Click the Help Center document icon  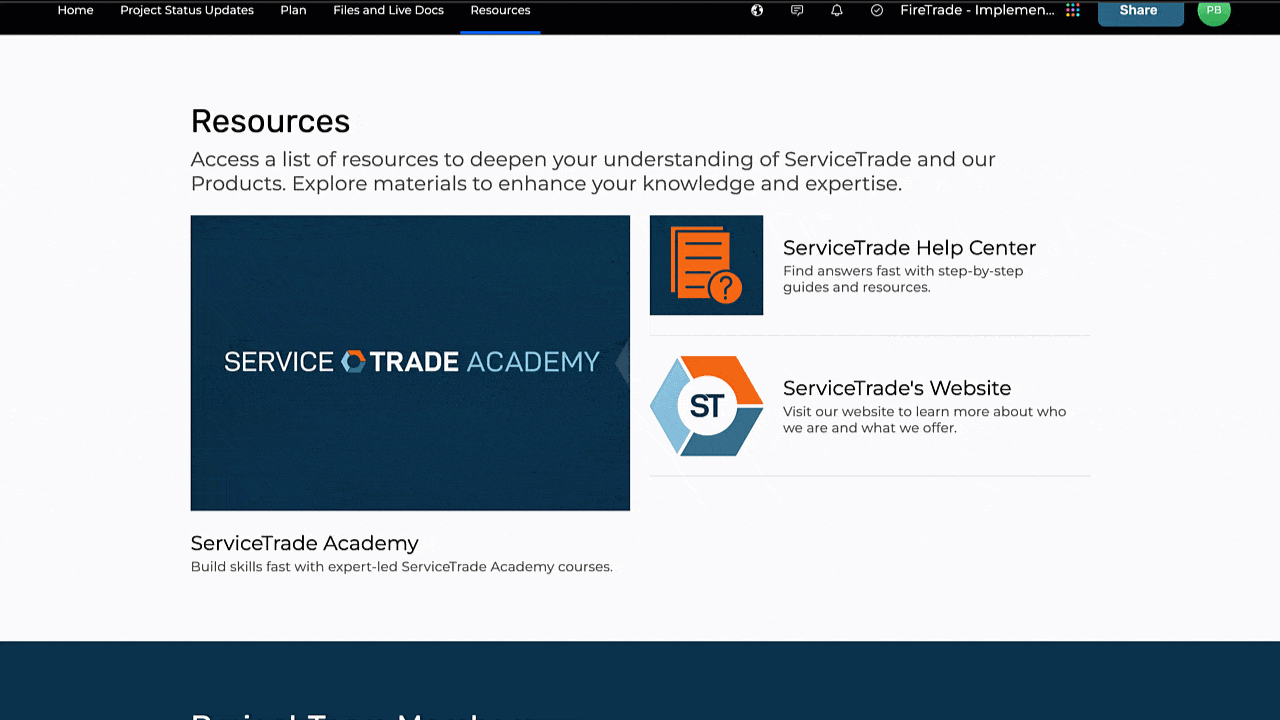706,265
